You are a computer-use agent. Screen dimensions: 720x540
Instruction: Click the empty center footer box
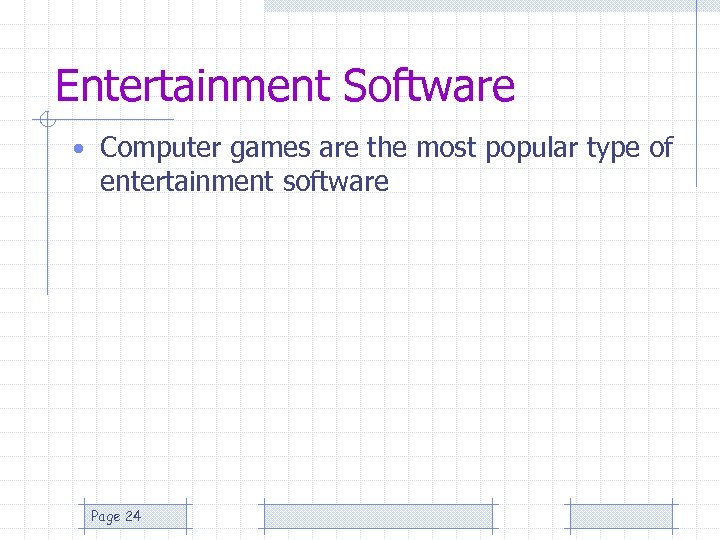coord(378,516)
